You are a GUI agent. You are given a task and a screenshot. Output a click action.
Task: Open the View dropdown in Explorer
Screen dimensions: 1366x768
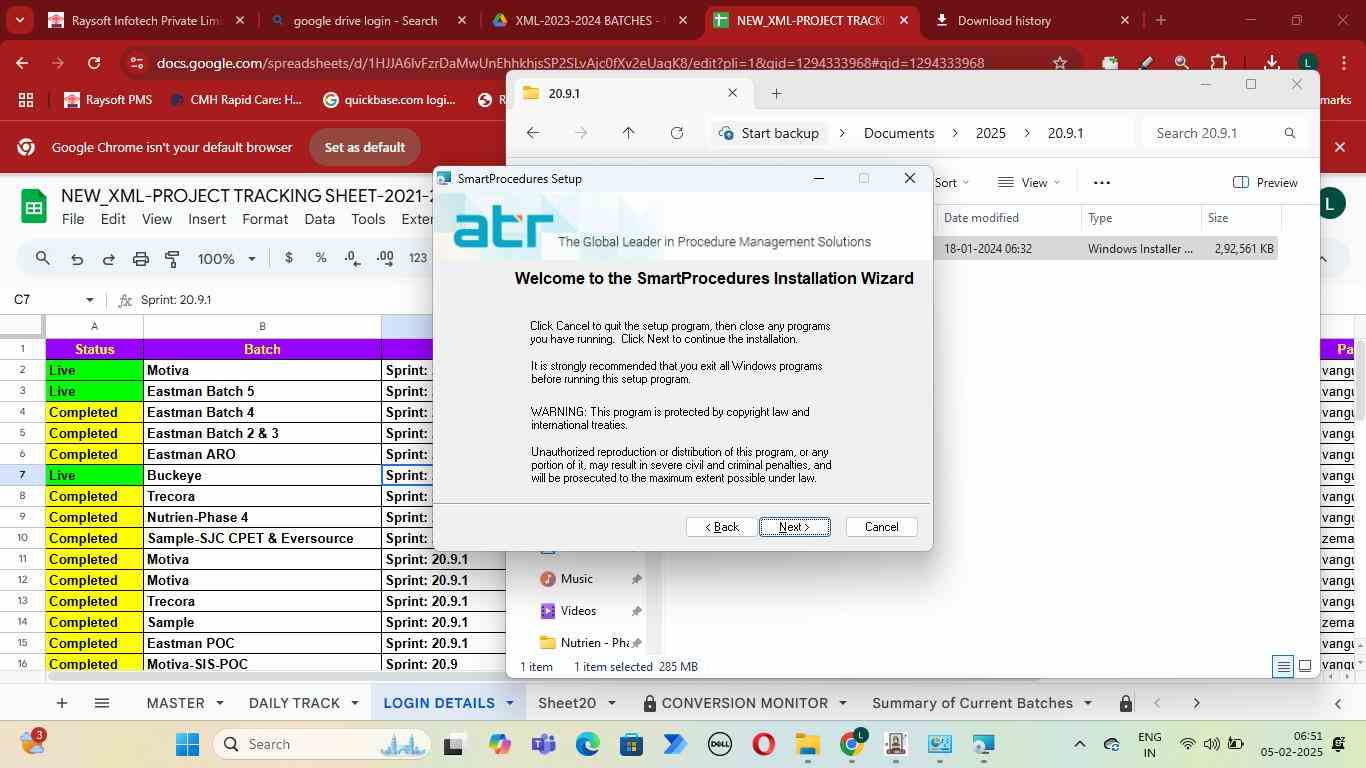coord(1030,182)
